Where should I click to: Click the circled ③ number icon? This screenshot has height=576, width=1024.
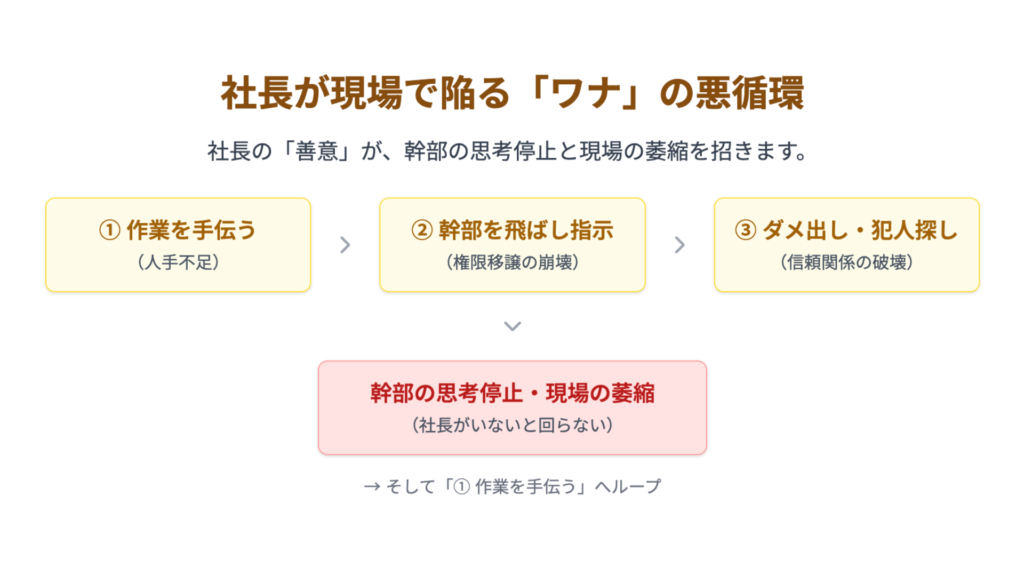point(744,231)
